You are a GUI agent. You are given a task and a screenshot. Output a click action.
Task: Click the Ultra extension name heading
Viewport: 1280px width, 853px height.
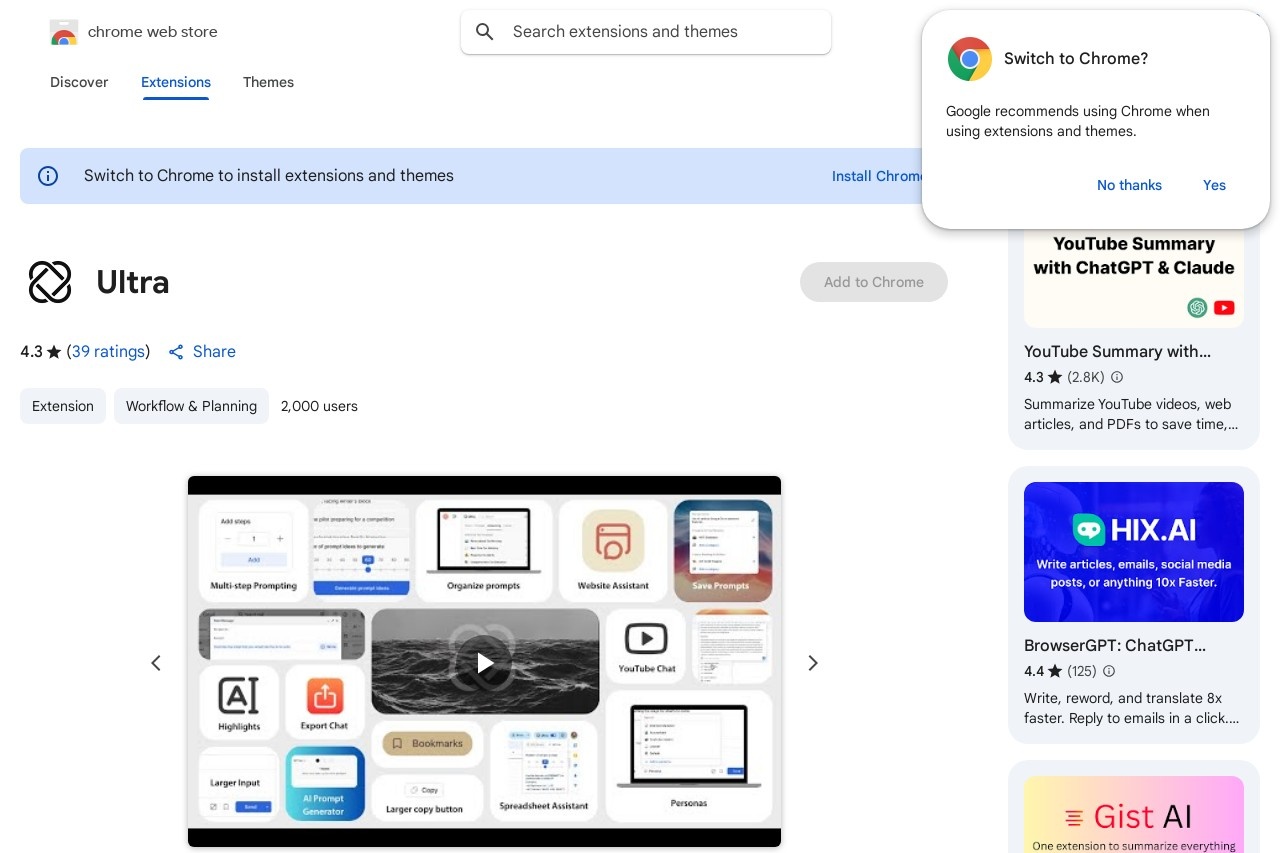click(133, 283)
